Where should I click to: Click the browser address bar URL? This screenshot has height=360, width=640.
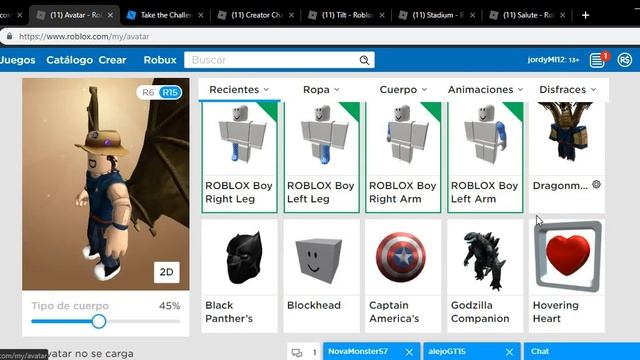[84, 36]
